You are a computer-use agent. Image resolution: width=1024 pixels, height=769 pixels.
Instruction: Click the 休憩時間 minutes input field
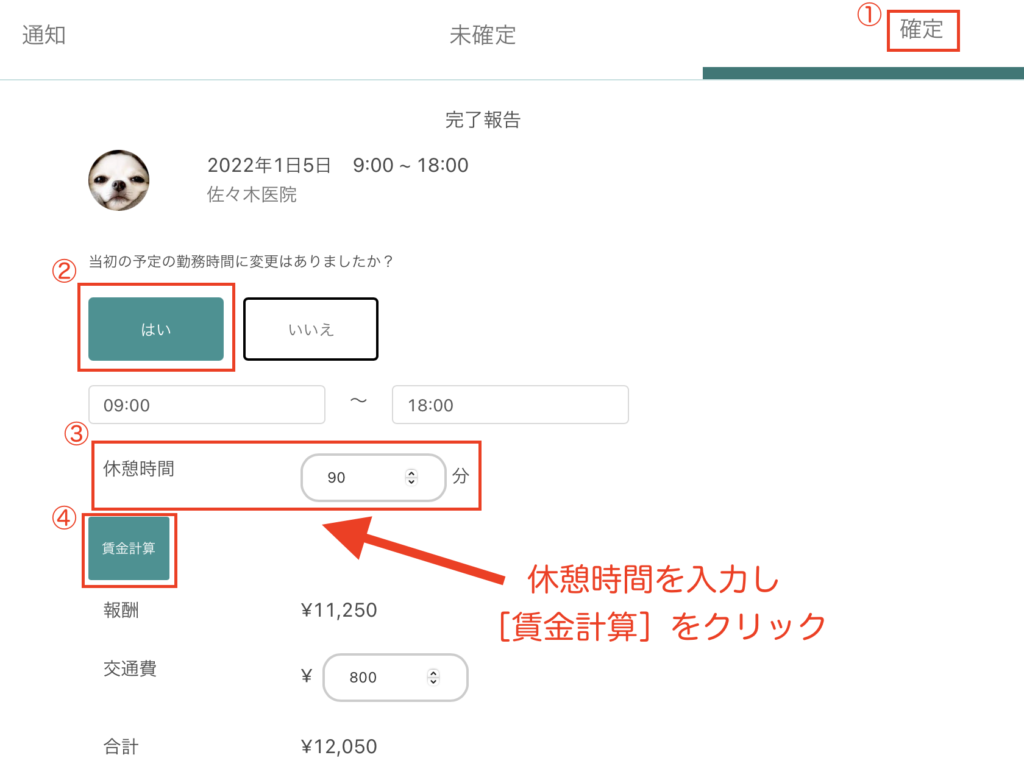tap(373, 477)
